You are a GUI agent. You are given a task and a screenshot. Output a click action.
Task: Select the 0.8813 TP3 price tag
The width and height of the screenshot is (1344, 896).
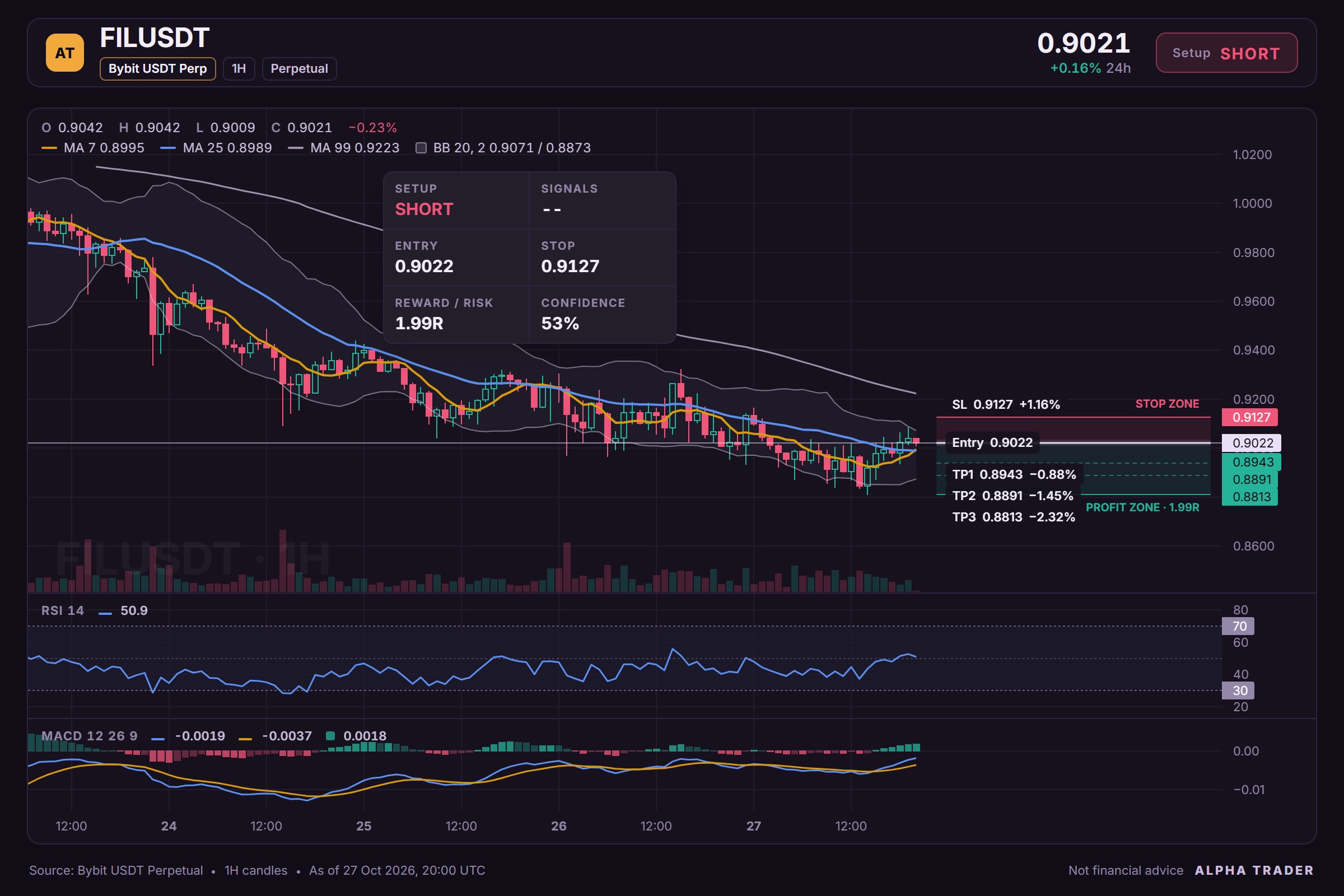click(1250, 497)
